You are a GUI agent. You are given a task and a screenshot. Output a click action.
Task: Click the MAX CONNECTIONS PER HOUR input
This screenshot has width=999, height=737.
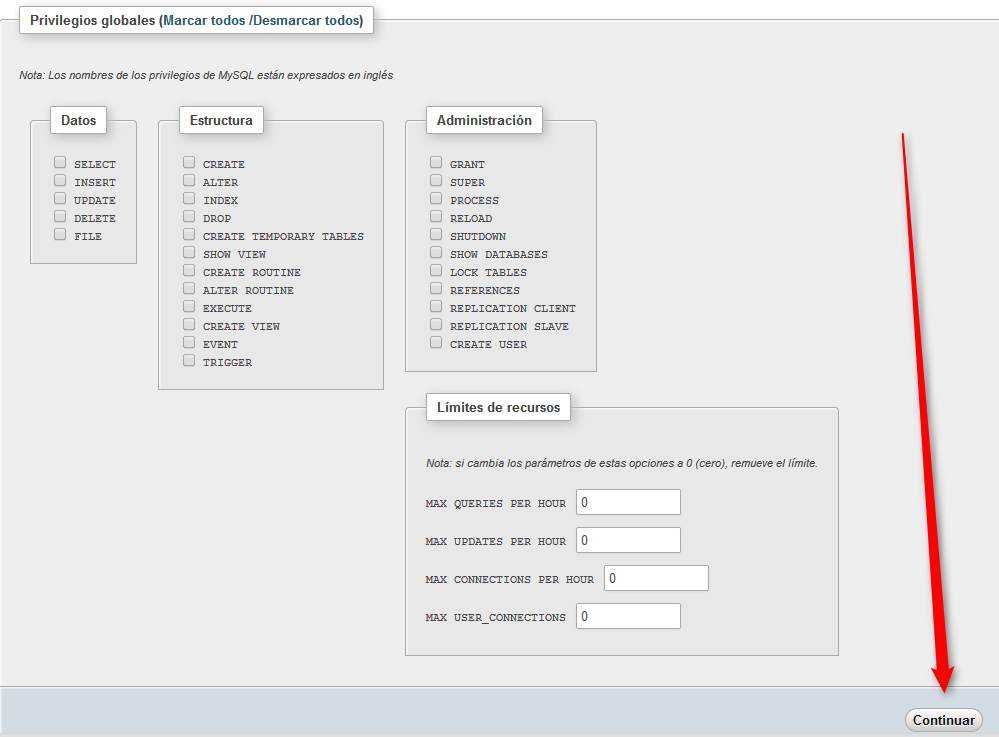coord(656,578)
